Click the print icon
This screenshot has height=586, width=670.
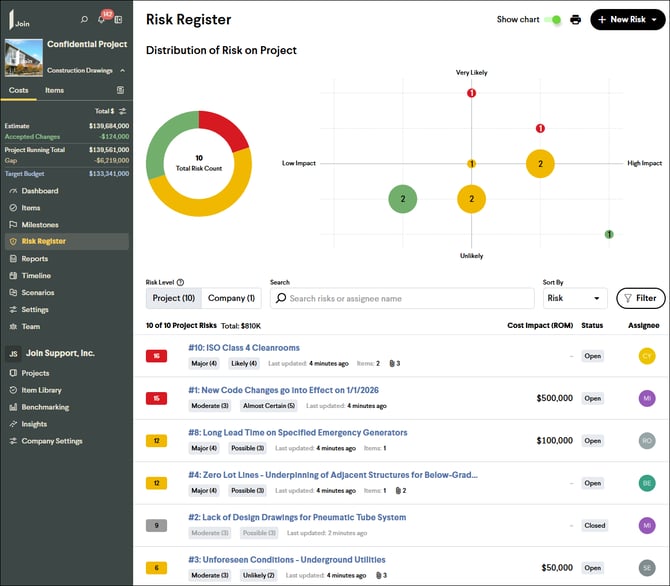pos(575,19)
